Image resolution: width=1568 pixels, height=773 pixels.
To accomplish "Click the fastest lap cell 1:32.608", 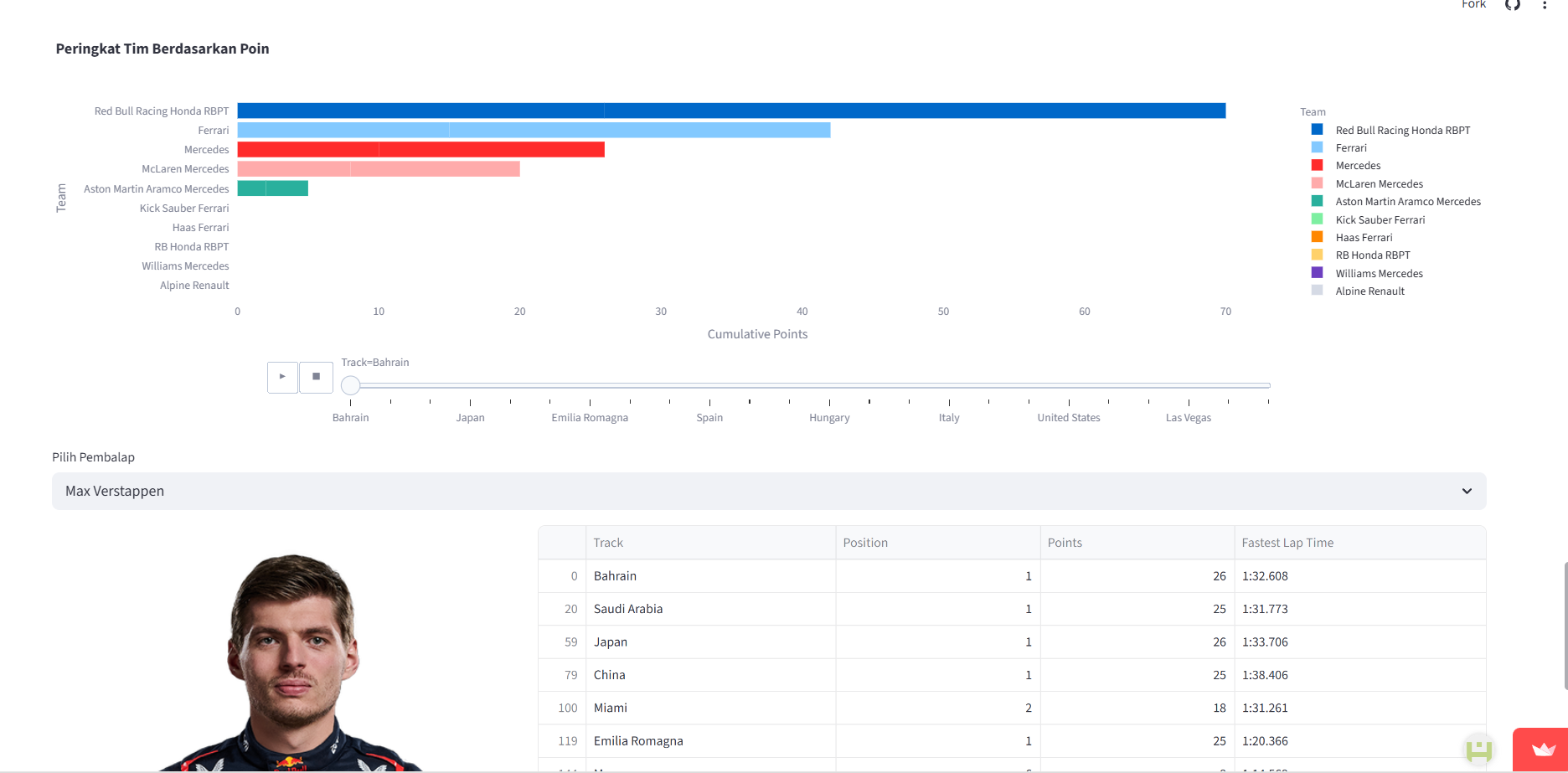I will click(1360, 576).
